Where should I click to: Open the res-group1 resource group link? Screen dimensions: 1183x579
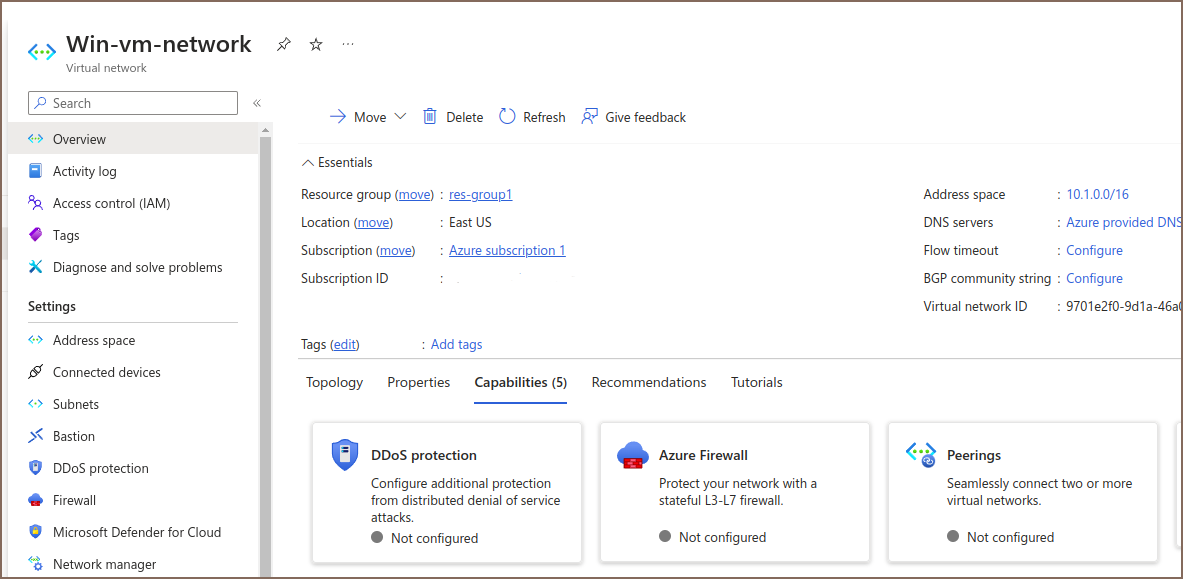480,195
